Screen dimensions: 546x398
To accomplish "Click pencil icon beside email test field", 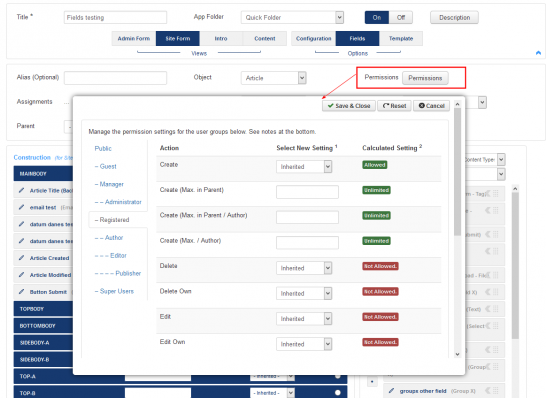I will point(22,207).
